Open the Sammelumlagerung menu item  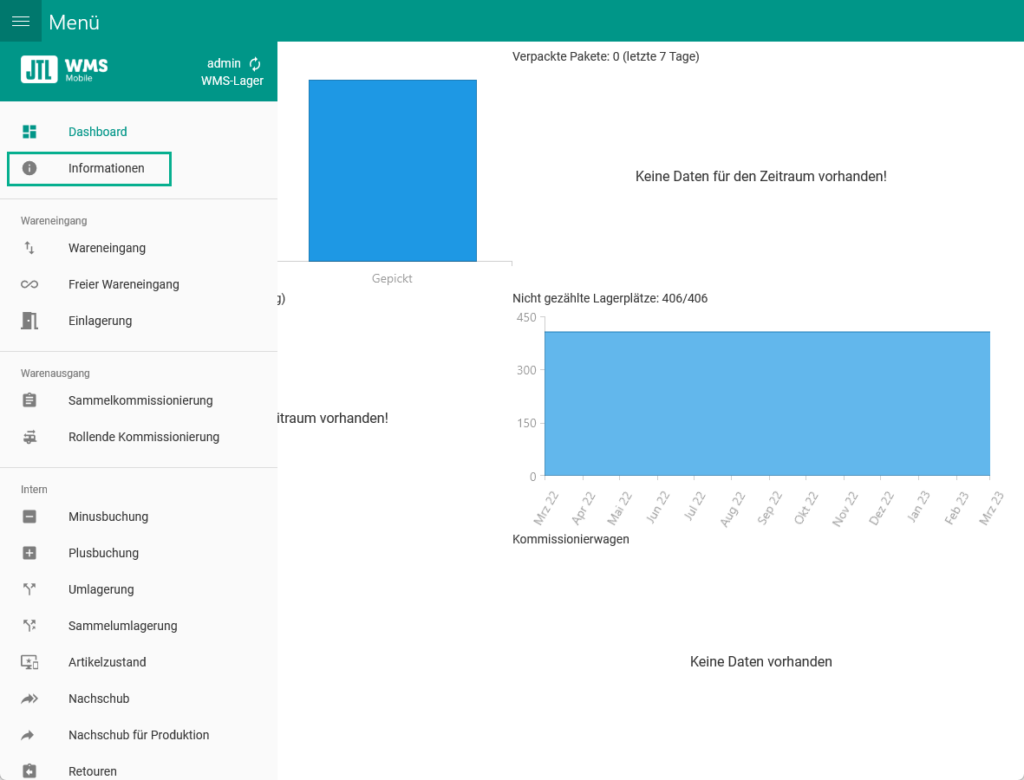point(122,626)
